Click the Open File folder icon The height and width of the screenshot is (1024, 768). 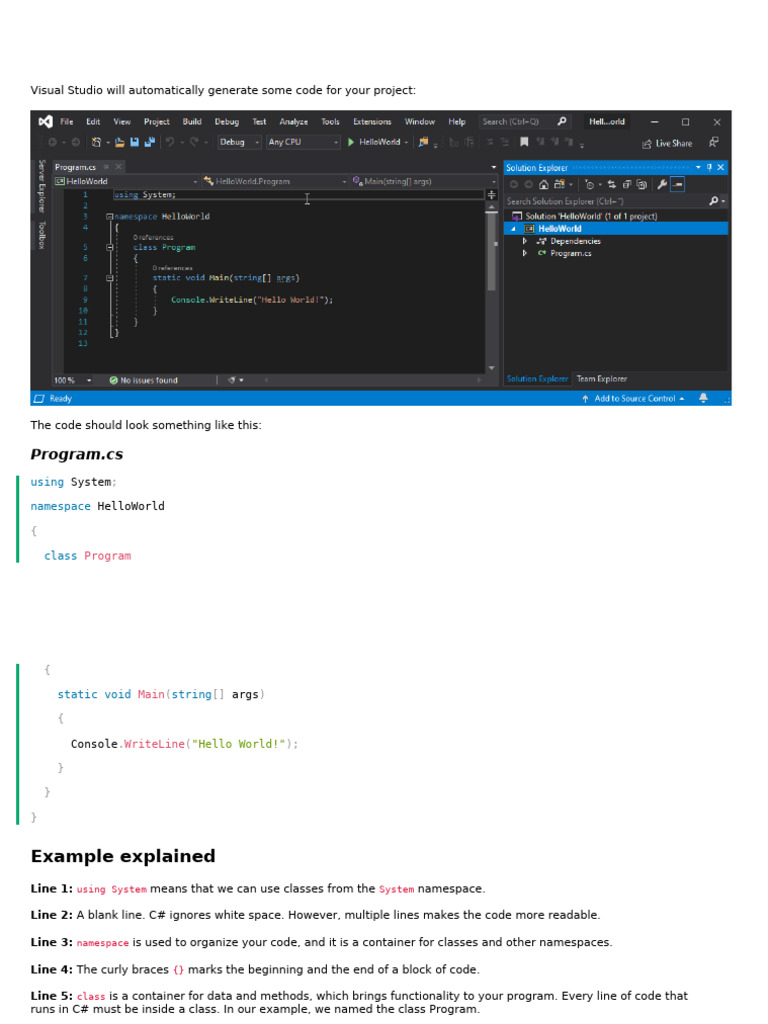click(120, 142)
